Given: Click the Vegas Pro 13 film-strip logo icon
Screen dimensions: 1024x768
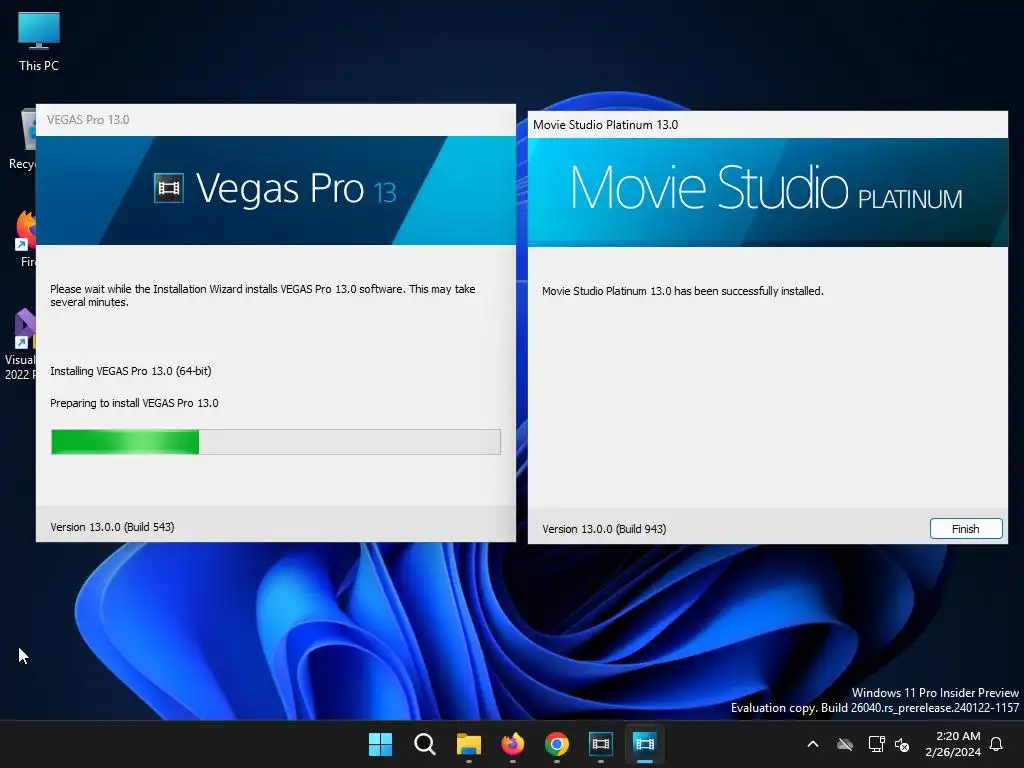Looking at the screenshot, I should point(168,189).
